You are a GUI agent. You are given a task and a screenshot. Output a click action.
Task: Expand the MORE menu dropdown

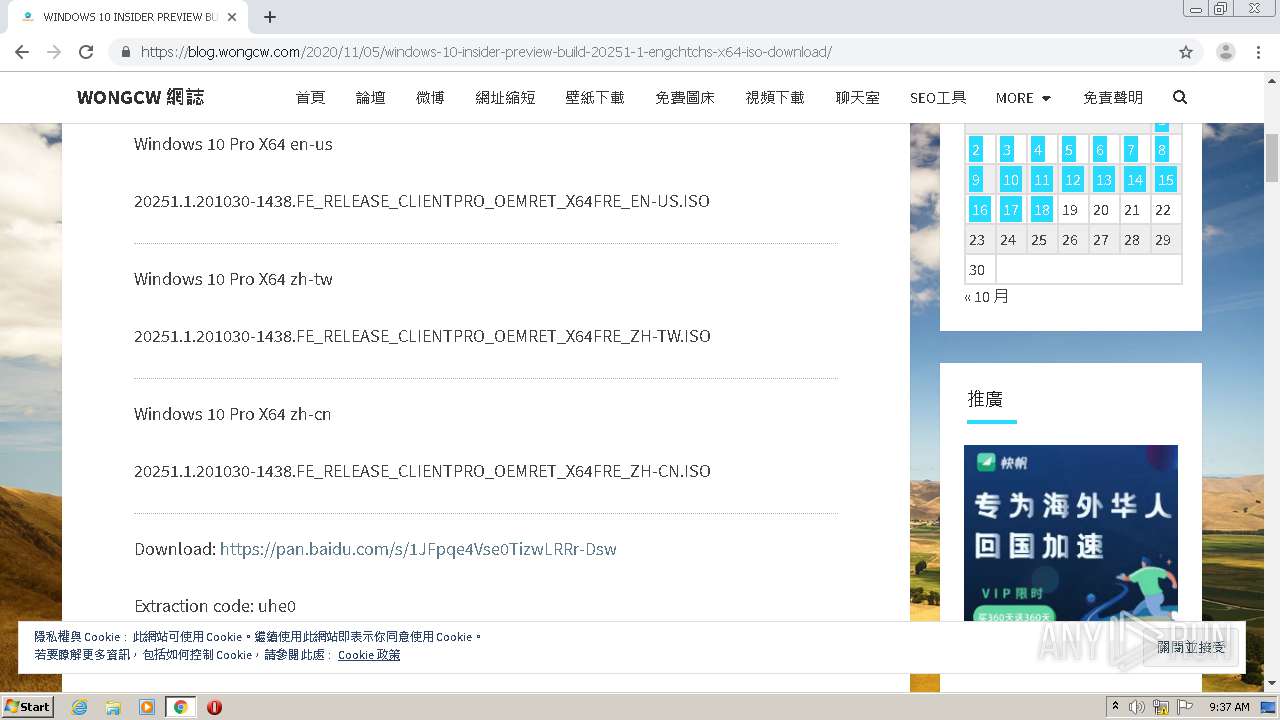1023,98
